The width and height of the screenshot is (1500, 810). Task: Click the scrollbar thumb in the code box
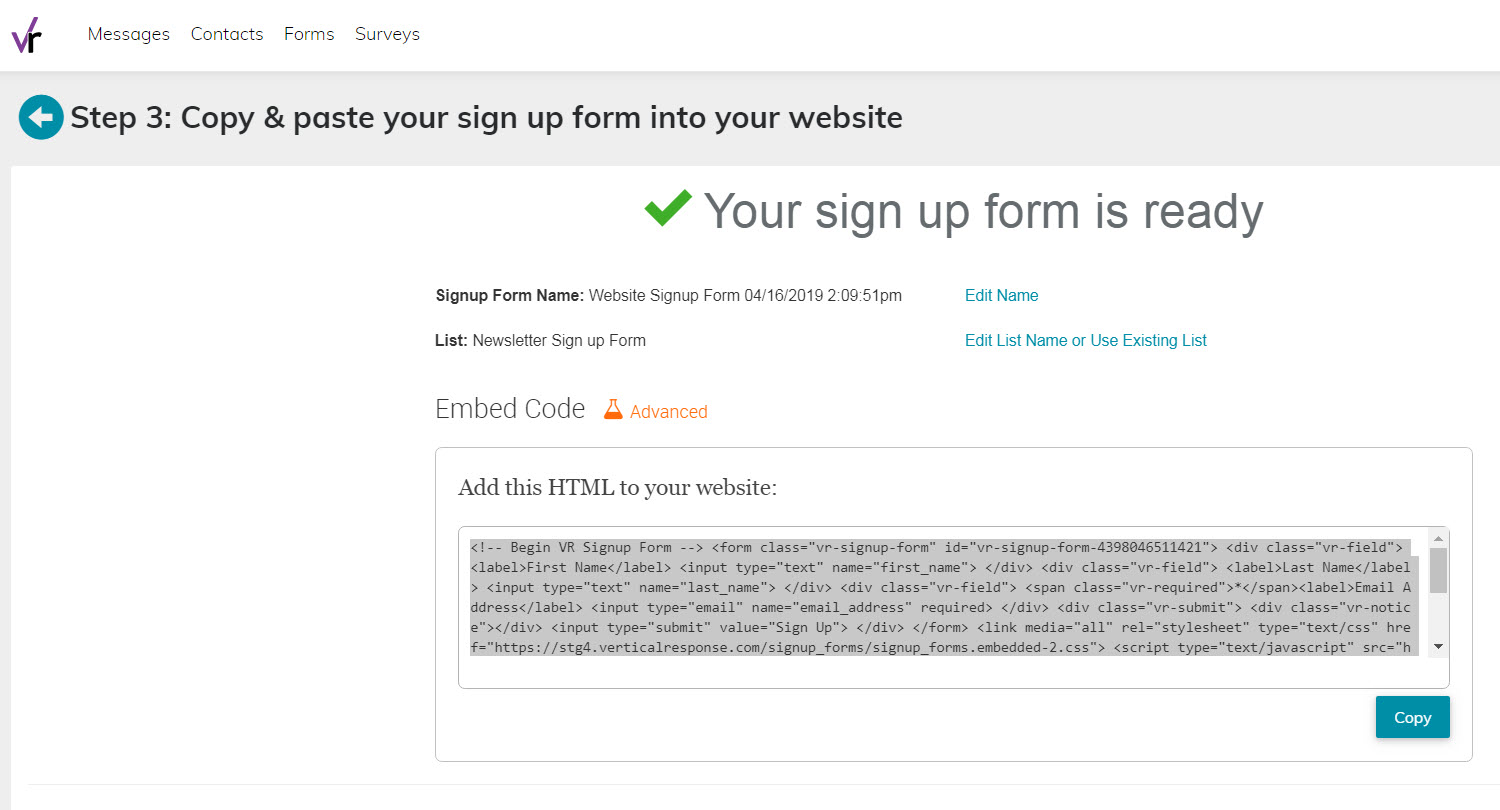[x=1438, y=570]
